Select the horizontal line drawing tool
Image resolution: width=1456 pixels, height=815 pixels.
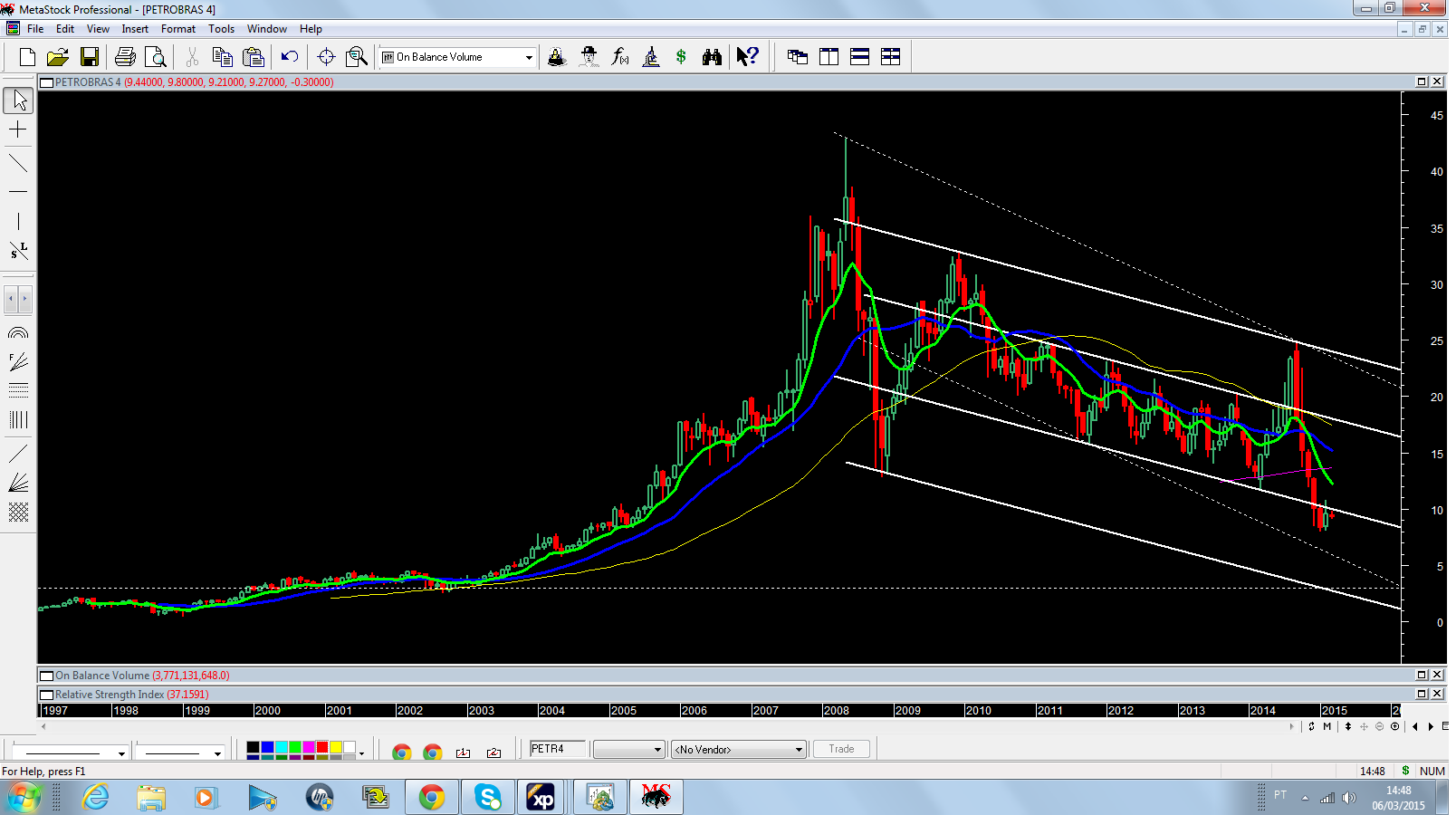click(18, 192)
